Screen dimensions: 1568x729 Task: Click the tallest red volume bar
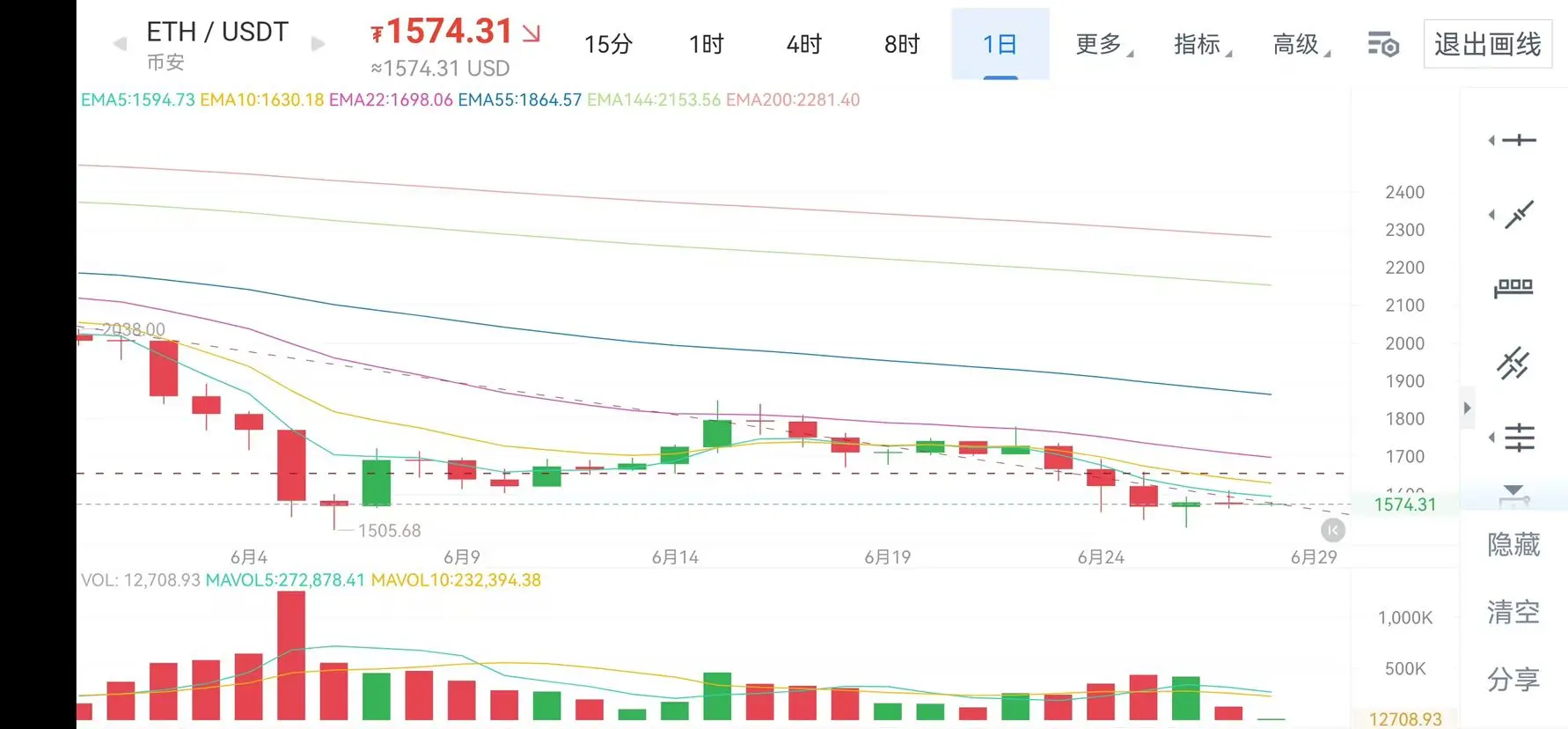click(x=291, y=656)
